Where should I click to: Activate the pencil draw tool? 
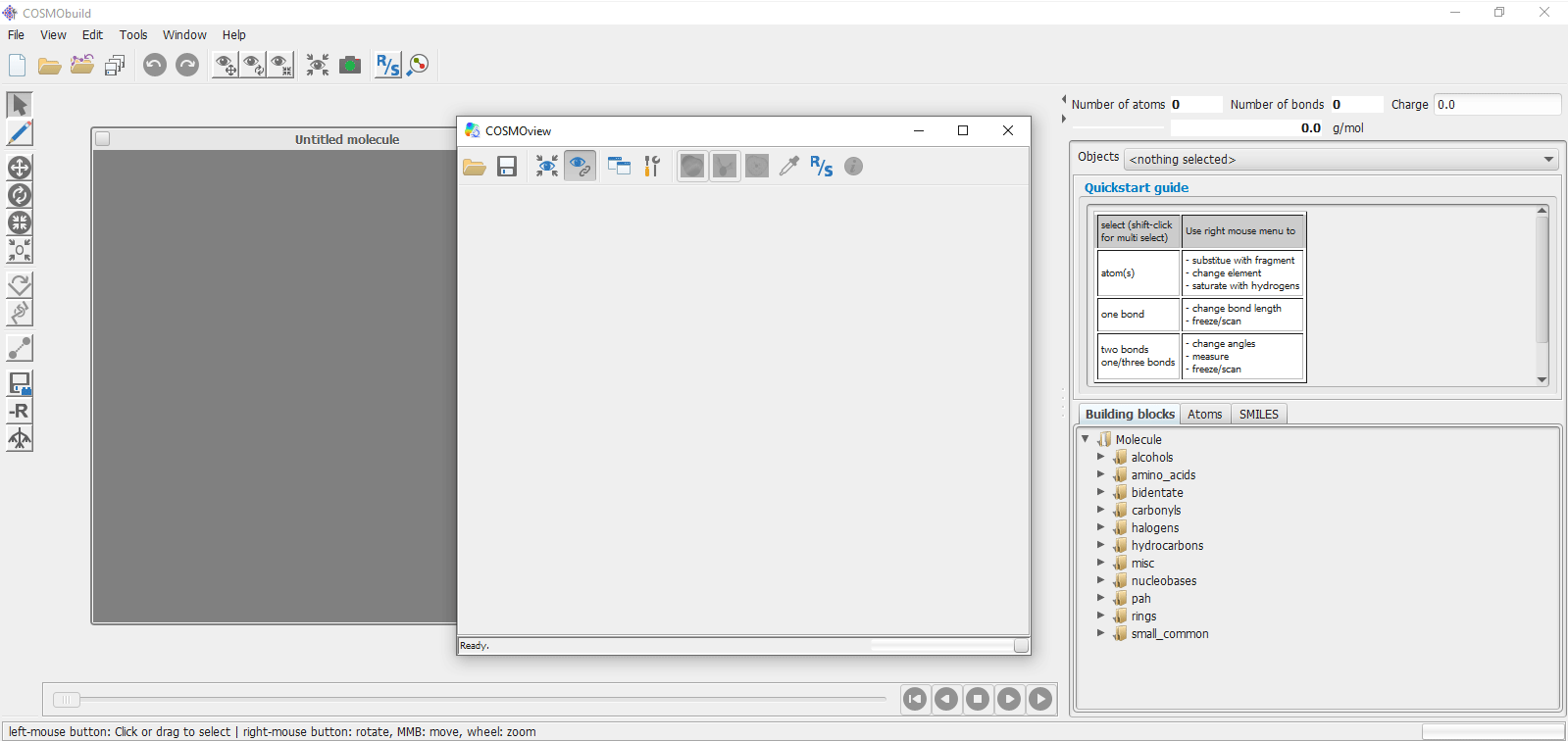click(20, 132)
